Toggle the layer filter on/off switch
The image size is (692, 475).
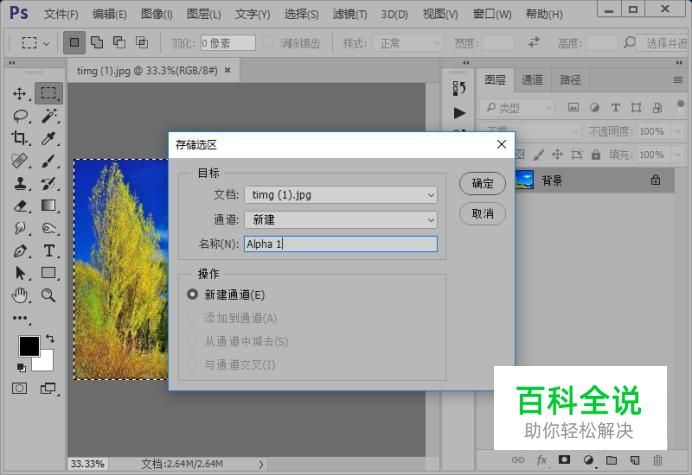pos(680,107)
